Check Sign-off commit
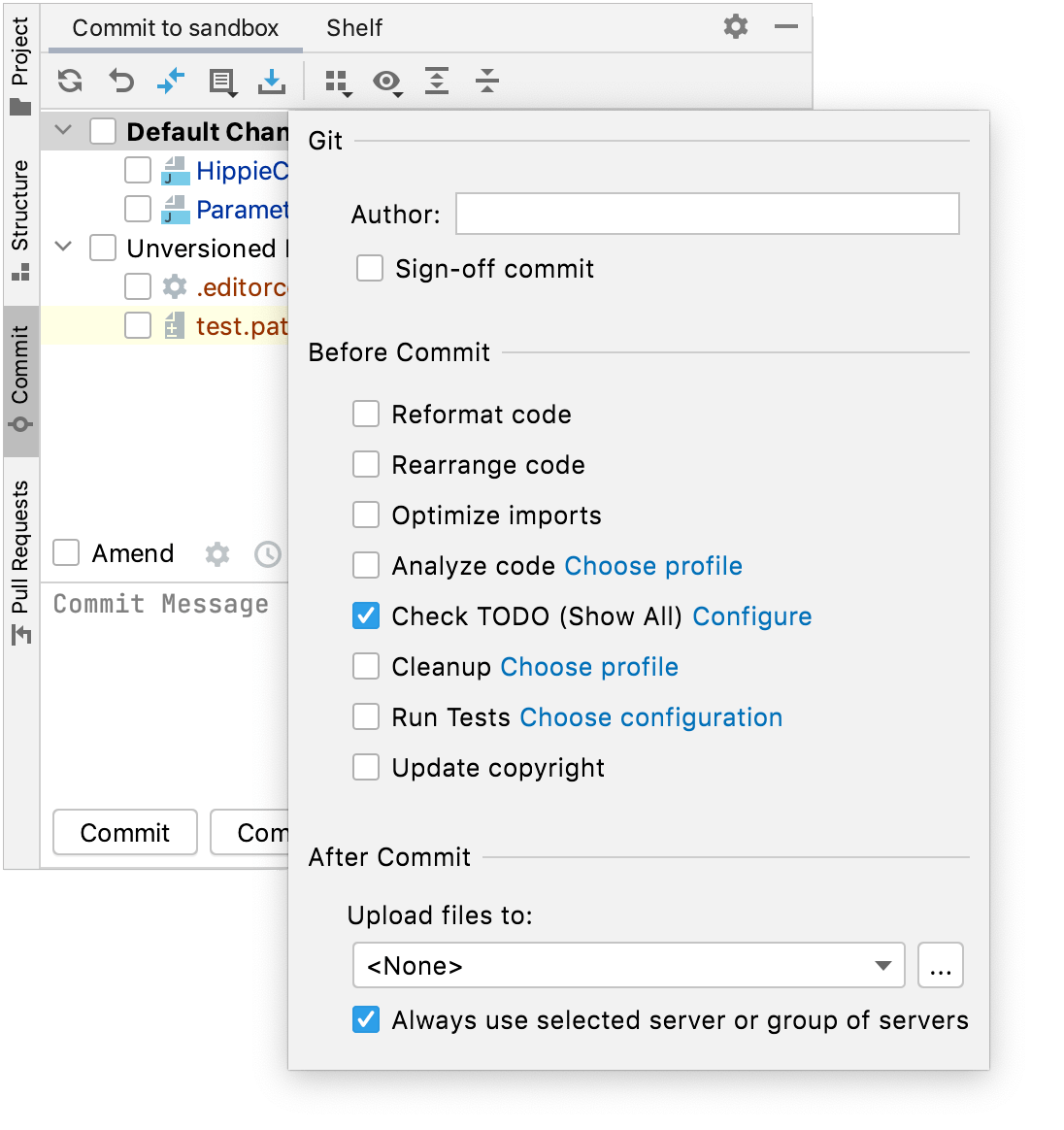1064x1130 pixels. click(370, 268)
